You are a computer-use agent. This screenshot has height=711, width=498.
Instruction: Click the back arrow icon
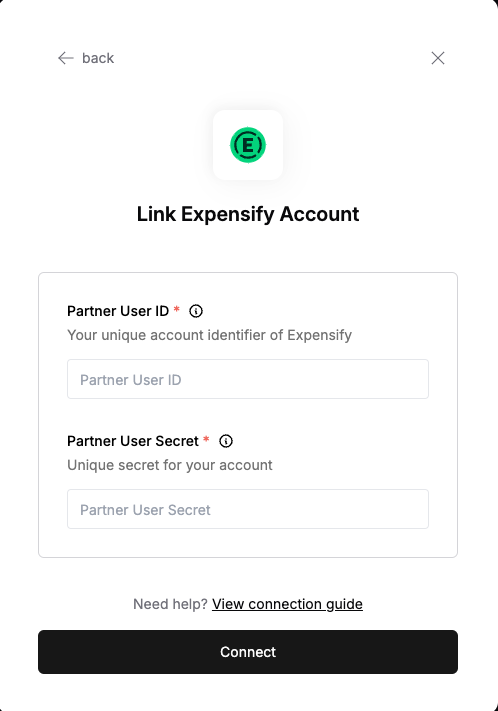[66, 58]
